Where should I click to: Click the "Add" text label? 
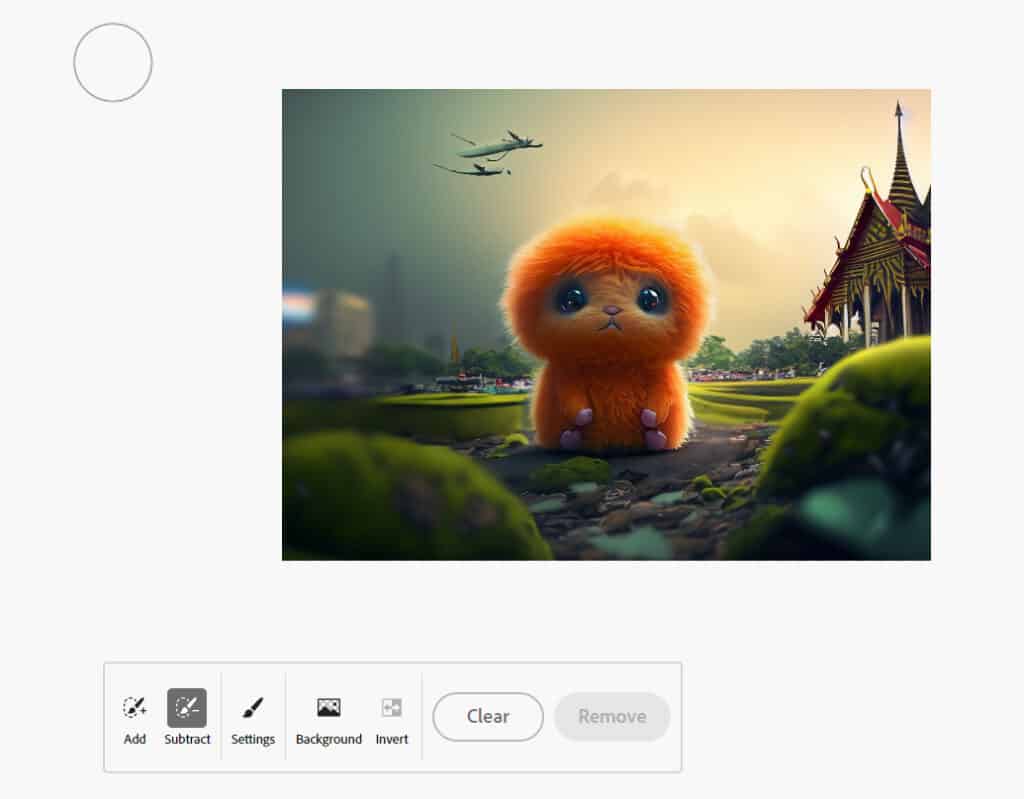(135, 739)
